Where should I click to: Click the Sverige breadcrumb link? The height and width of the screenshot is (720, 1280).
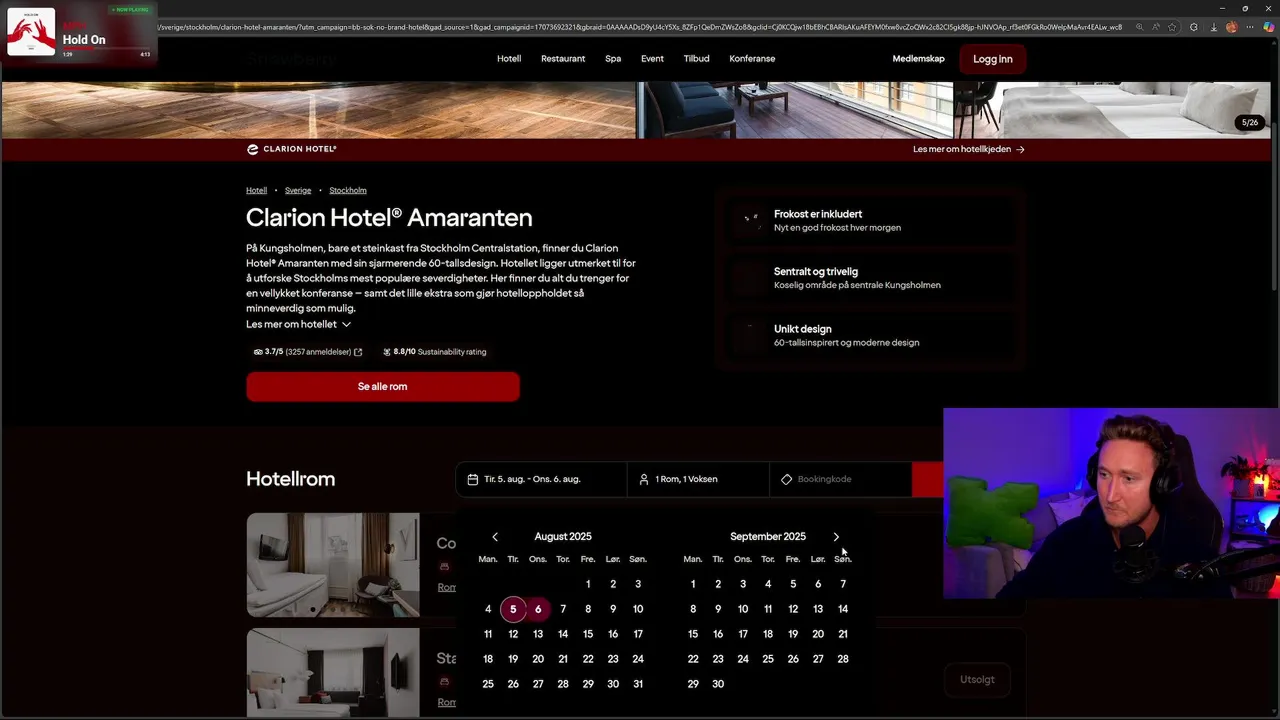[x=298, y=190]
